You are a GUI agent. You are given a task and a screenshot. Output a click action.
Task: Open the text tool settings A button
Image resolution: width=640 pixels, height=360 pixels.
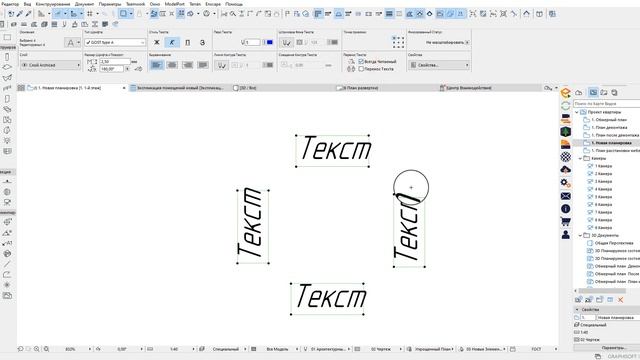pyautogui.click(x=71, y=42)
